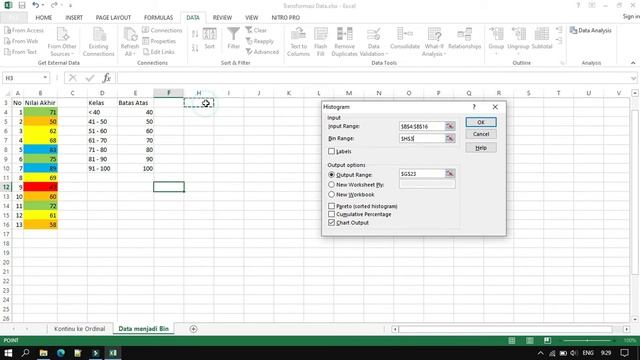640x360 pixels.
Task: Switch to Kontinu ke Ordinal sheet
Action: coord(80,329)
